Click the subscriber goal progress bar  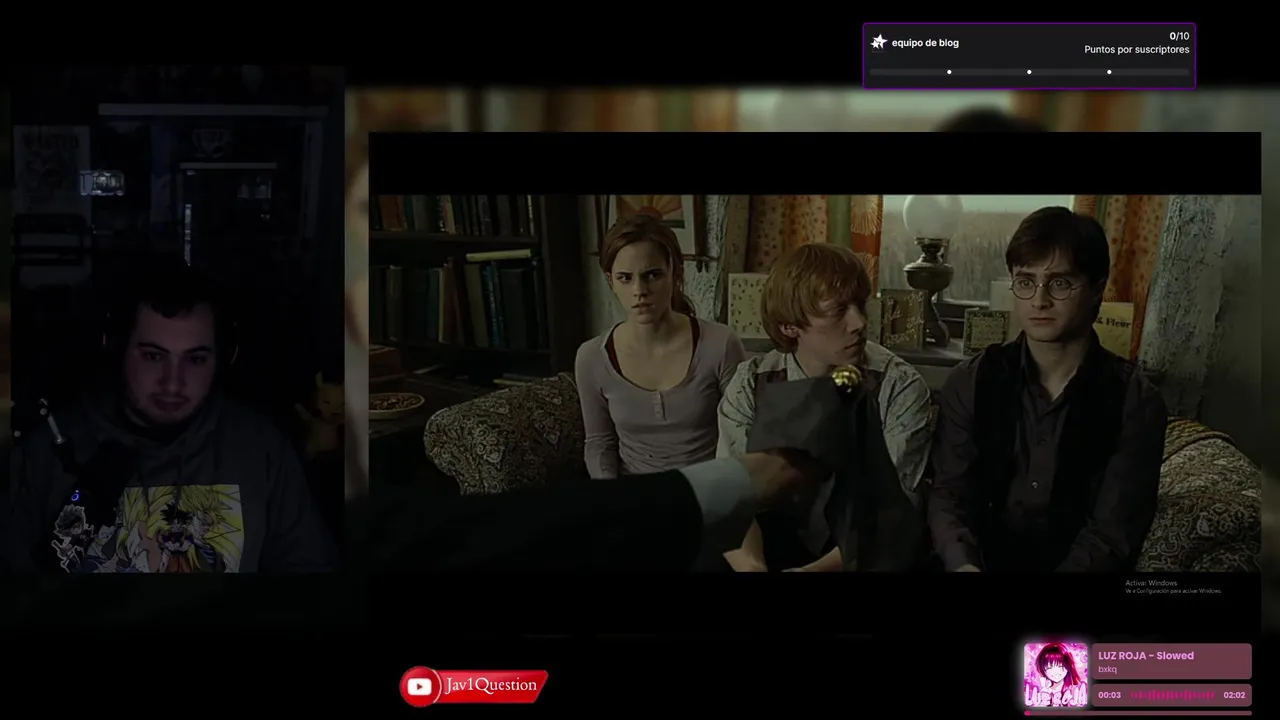[1029, 72]
